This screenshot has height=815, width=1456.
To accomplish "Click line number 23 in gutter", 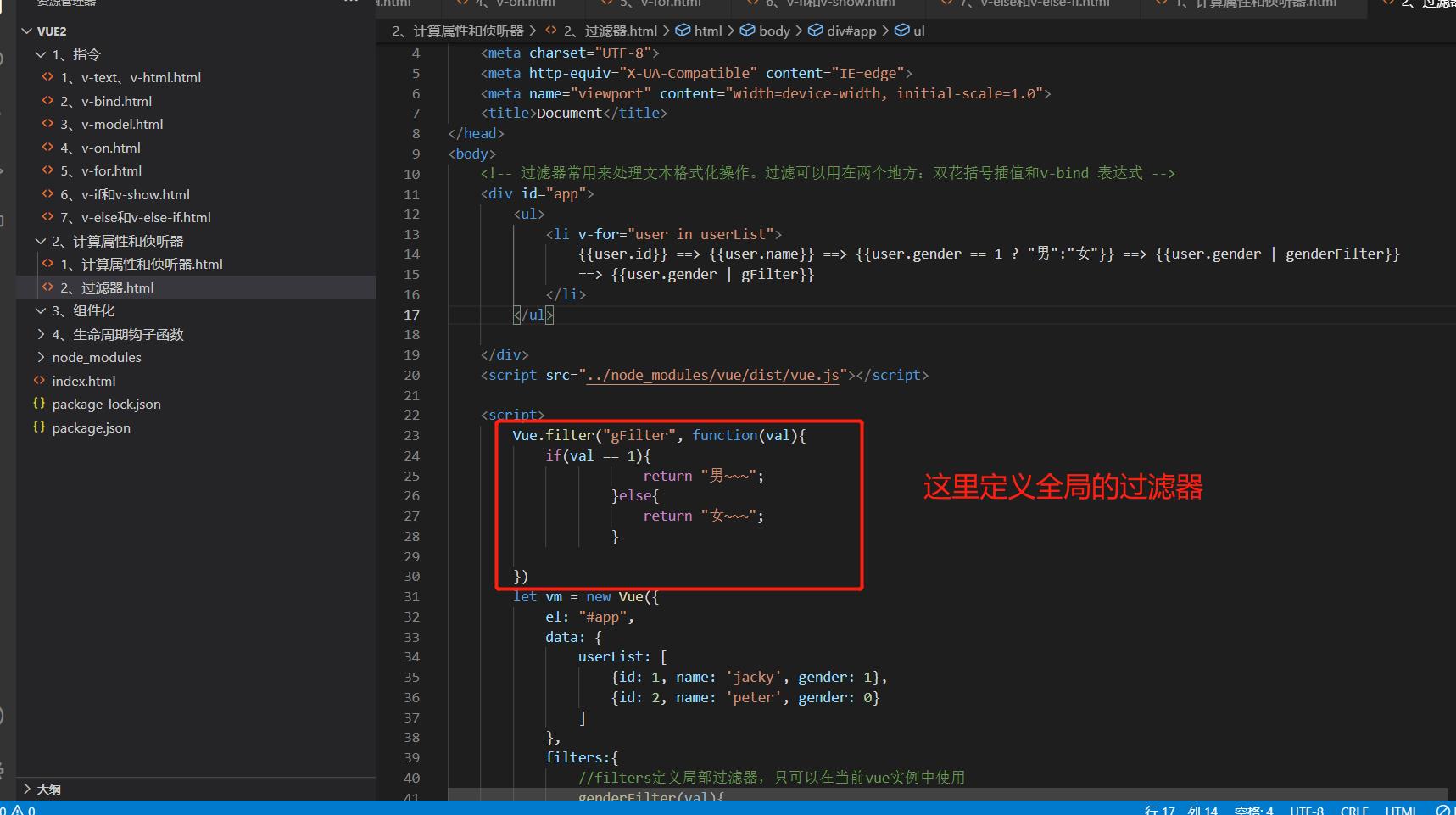I will coord(411,435).
